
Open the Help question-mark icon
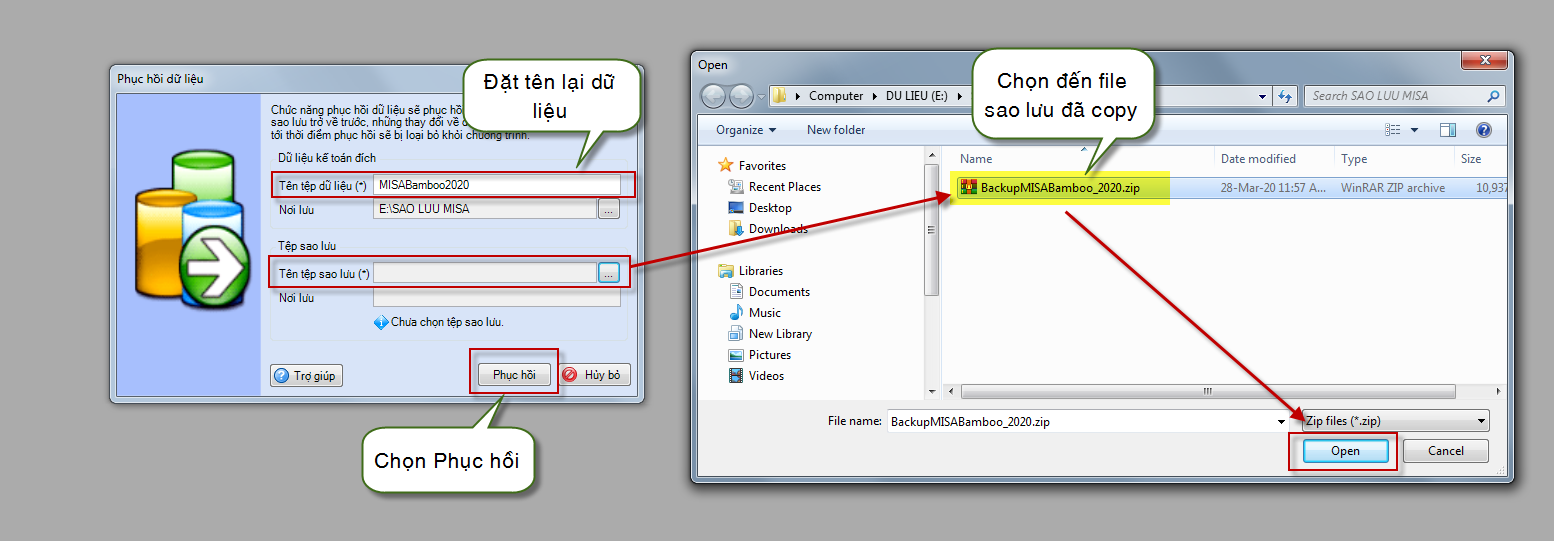tap(1484, 130)
